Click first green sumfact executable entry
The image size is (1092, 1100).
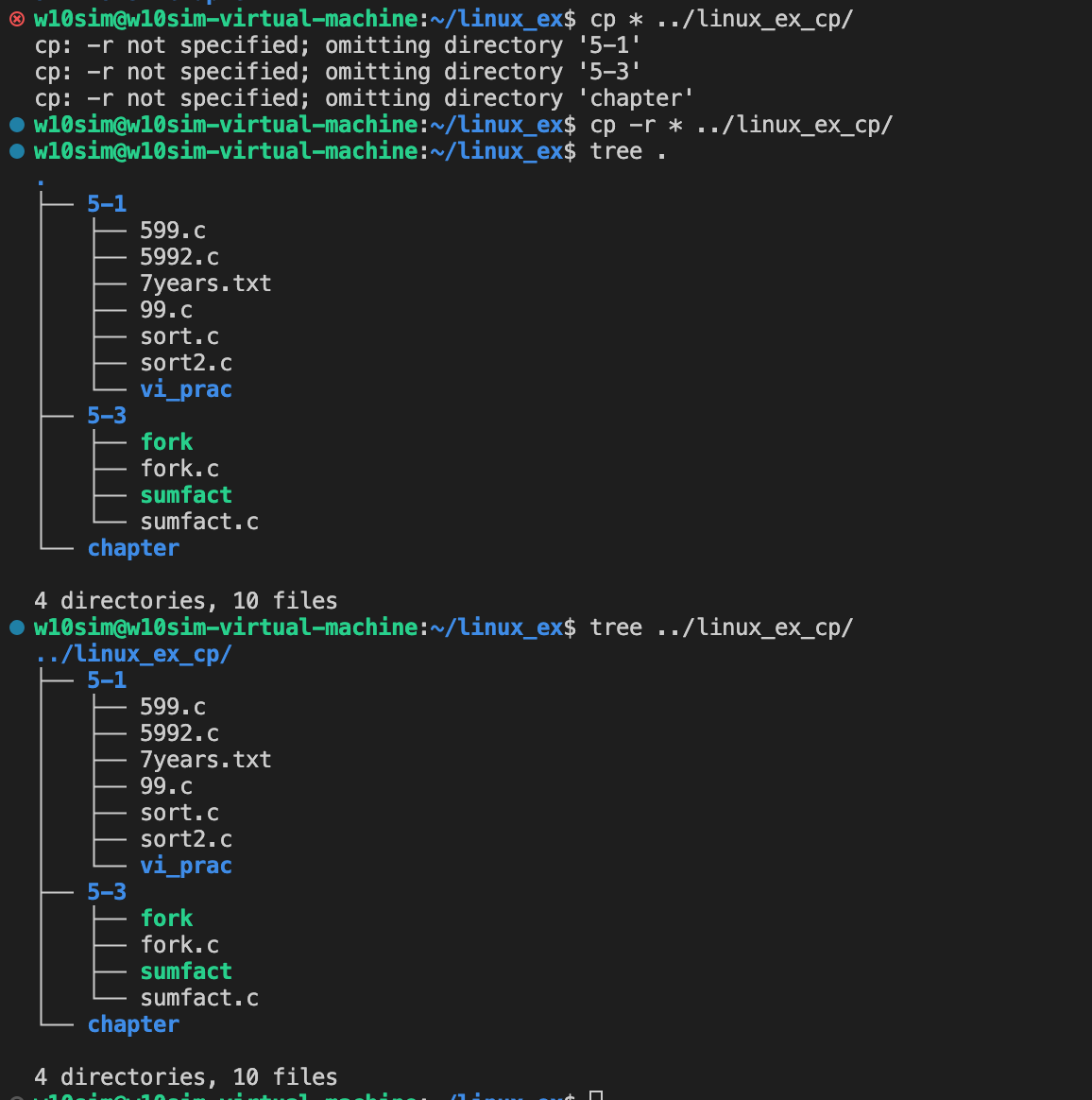(186, 495)
